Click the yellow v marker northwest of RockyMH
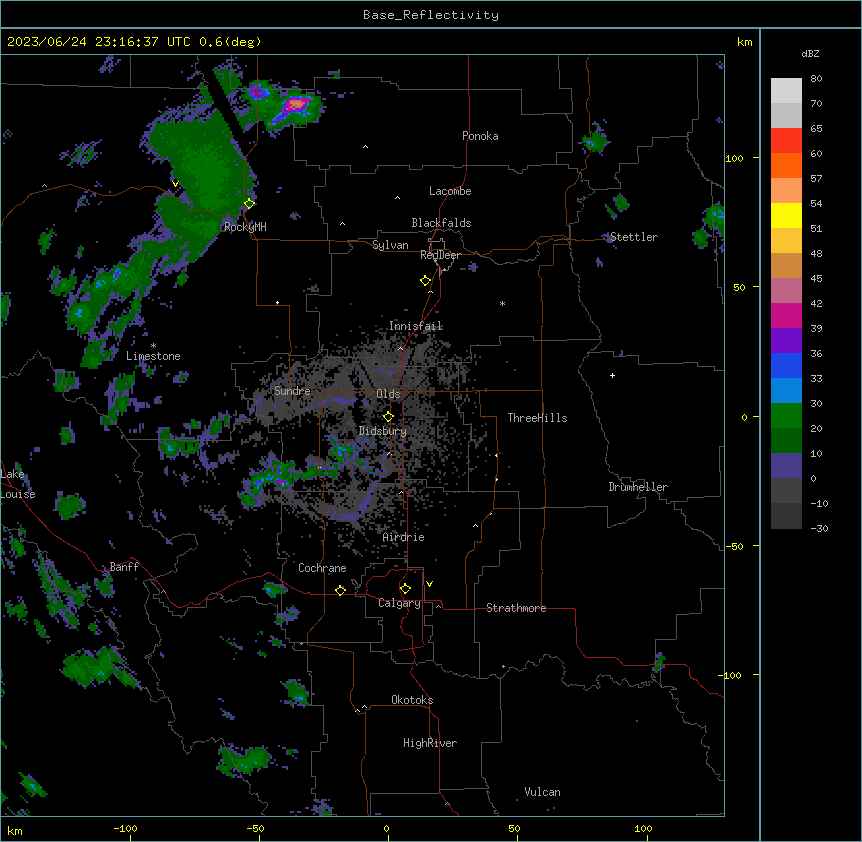This screenshot has height=842, width=862. [175, 184]
